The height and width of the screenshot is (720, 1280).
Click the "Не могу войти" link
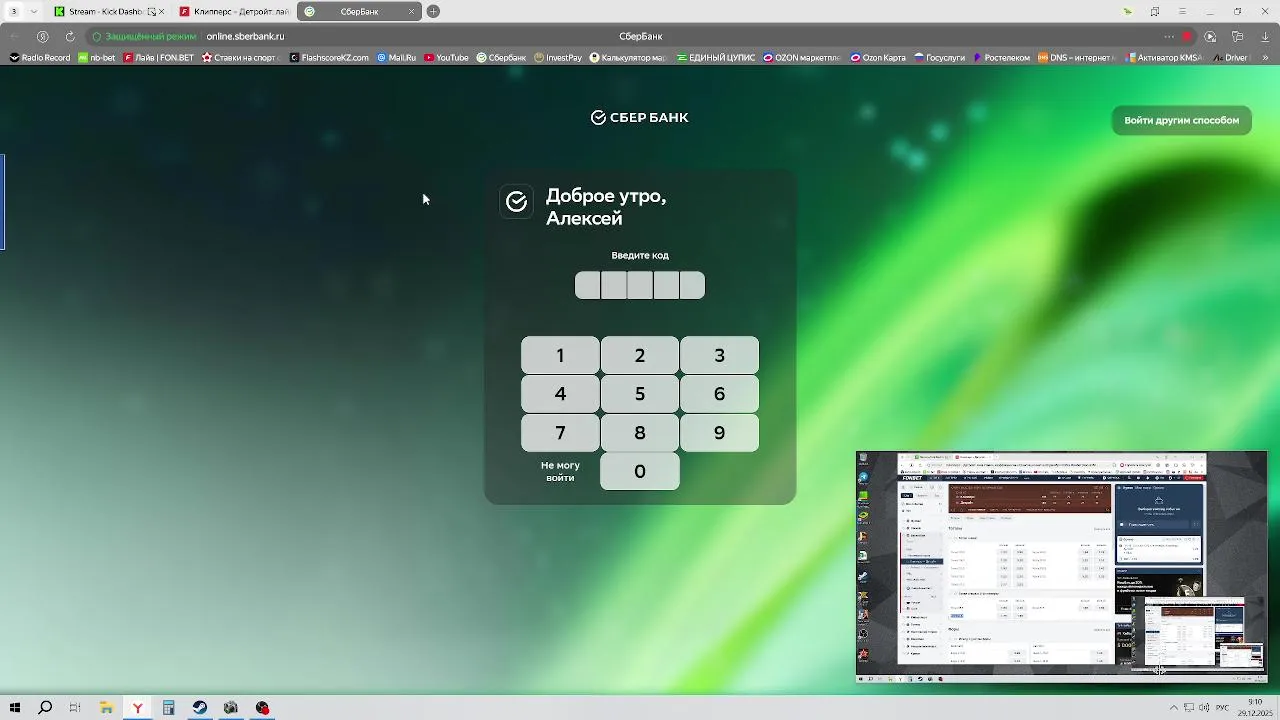click(560, 471)
